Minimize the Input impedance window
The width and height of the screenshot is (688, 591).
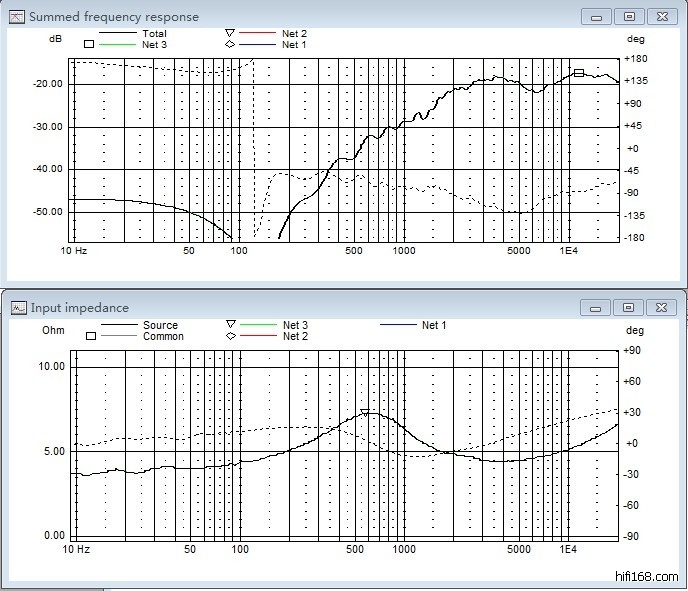[x=598, y=308]
